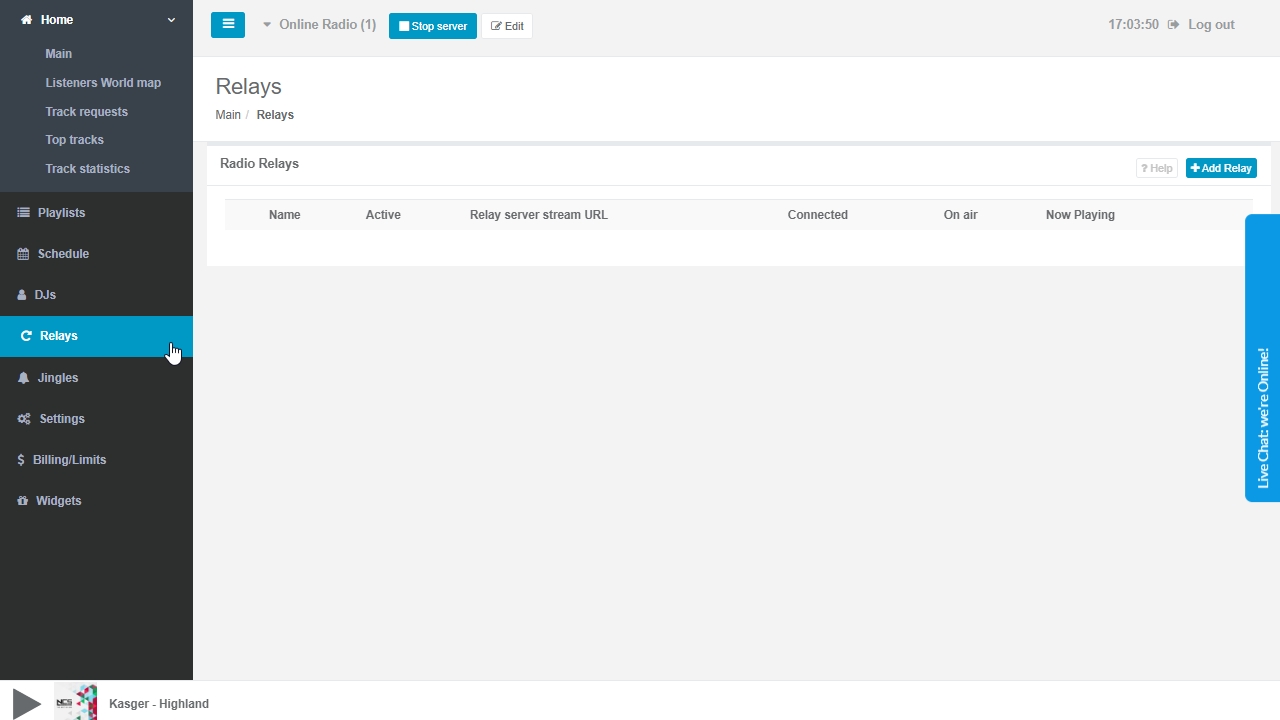Open the Schedule section
Screen dimensions: 1280x720
[x=96, y=254]
